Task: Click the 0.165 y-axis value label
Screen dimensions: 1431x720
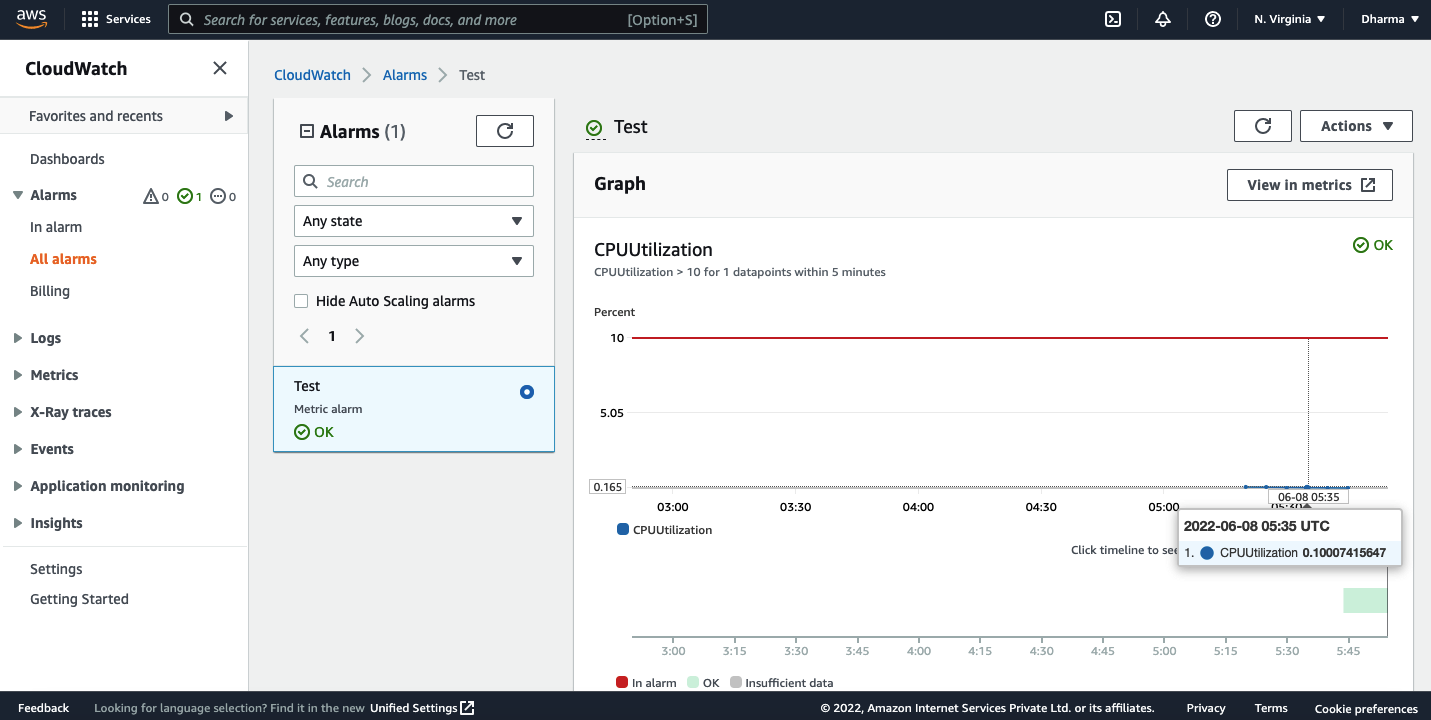Action: tap(608, 487)
